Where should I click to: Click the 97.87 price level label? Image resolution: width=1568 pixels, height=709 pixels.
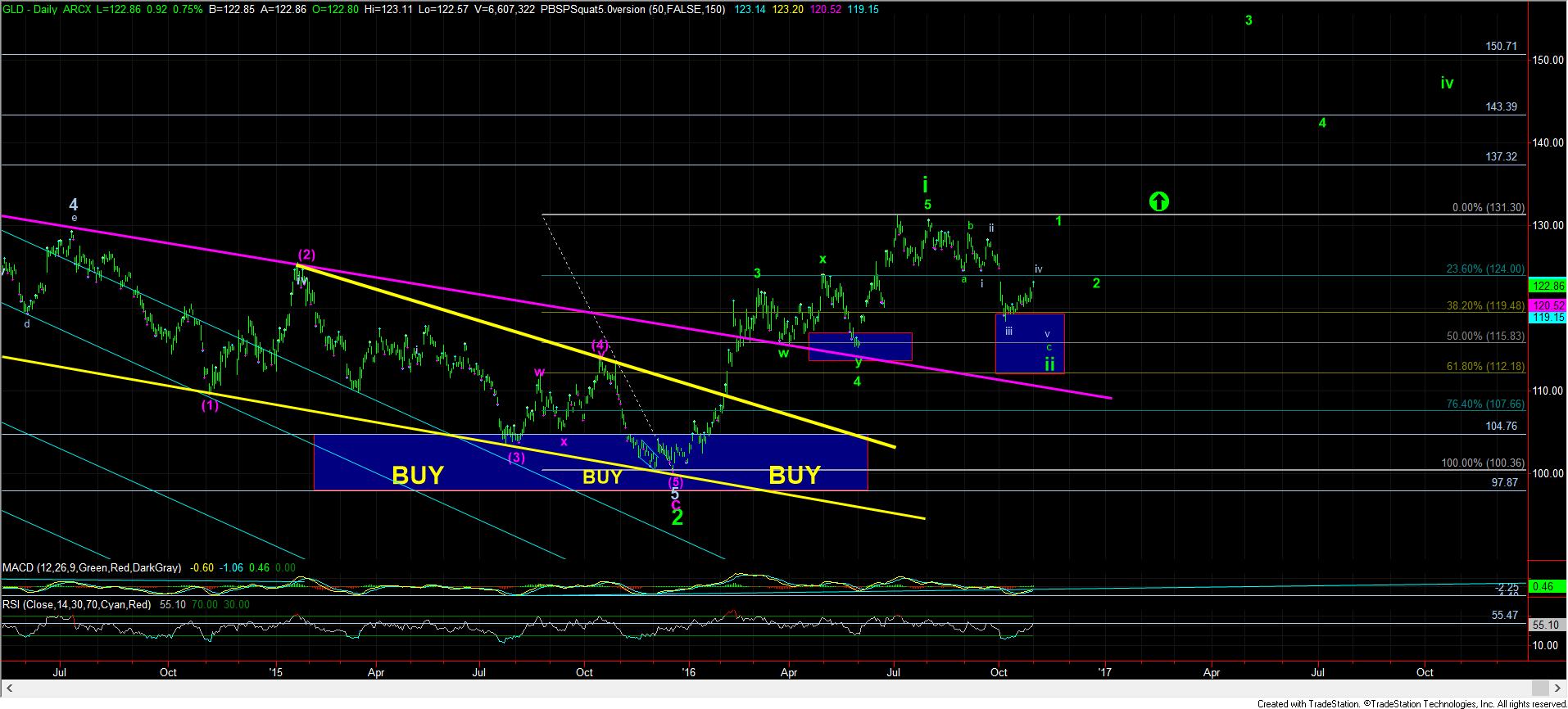1504,483
